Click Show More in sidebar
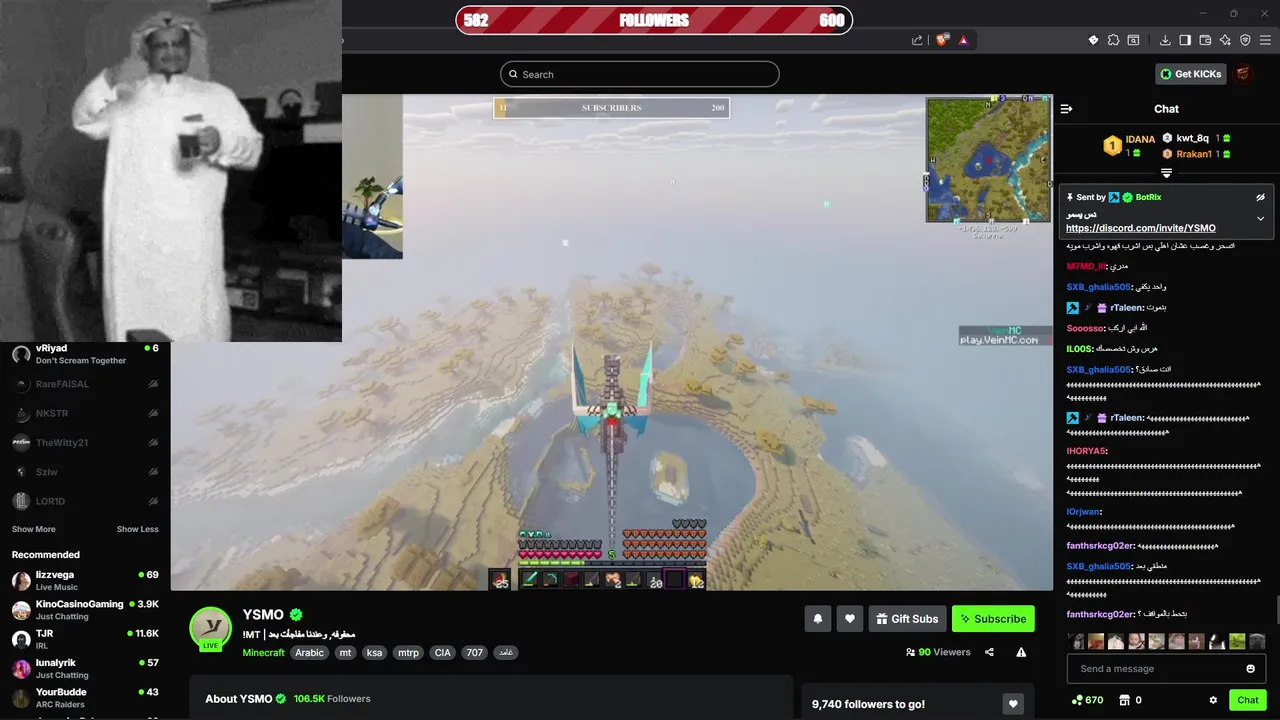1280x720 pixels. tap(33, 529)
